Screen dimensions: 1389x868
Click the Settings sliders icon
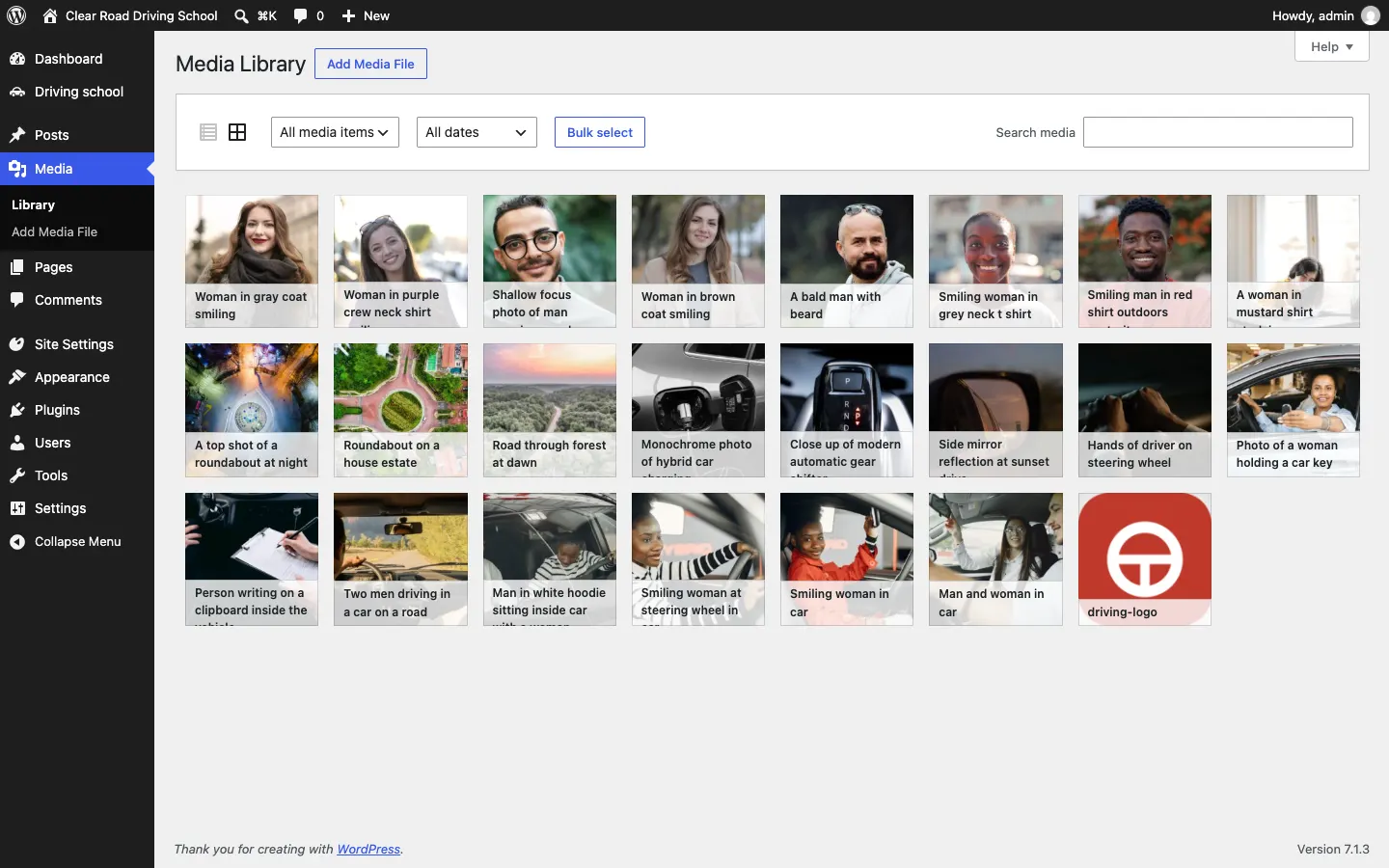(x=17, y=508)
